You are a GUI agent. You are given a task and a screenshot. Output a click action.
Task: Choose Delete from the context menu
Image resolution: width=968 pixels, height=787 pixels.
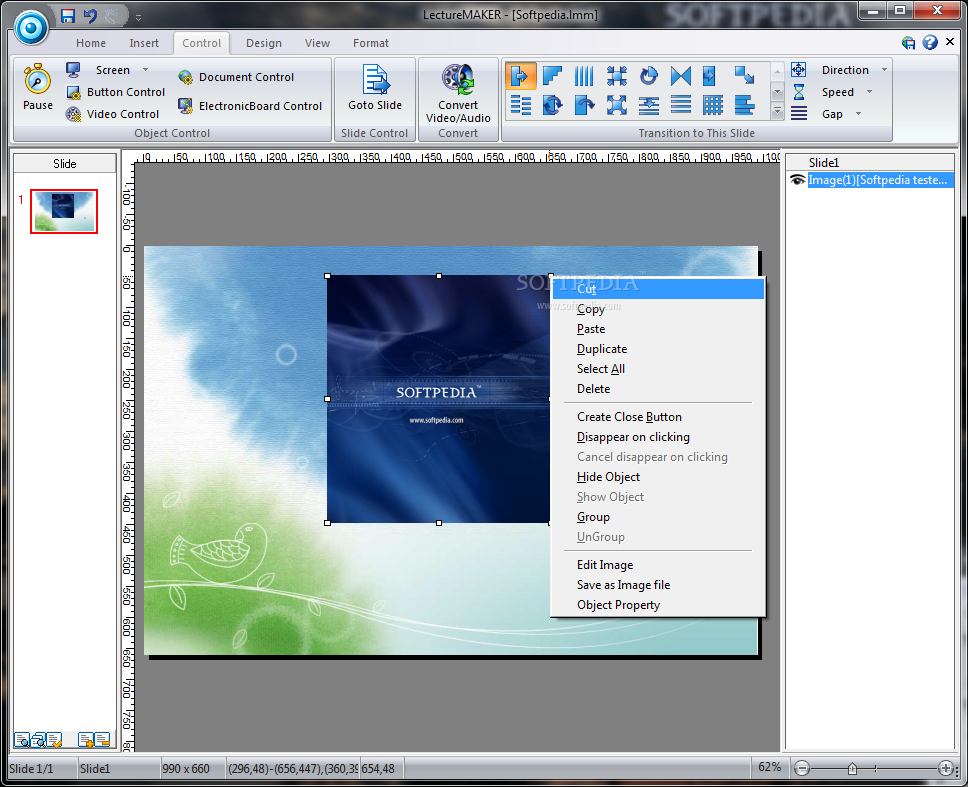(658, 389)
